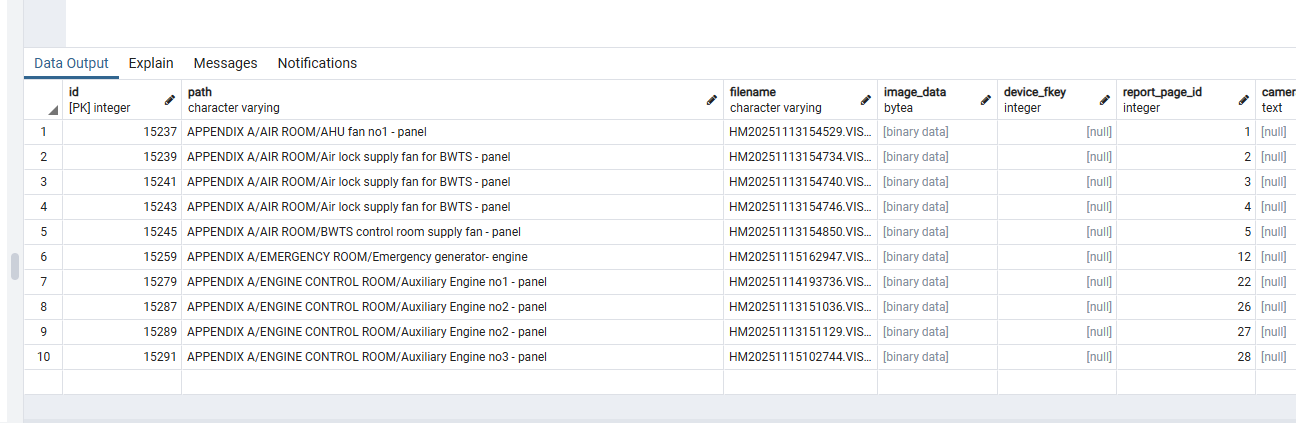Click the edit pencil icon in id column
The image size is (1296, 423).
tap(170, 100)
